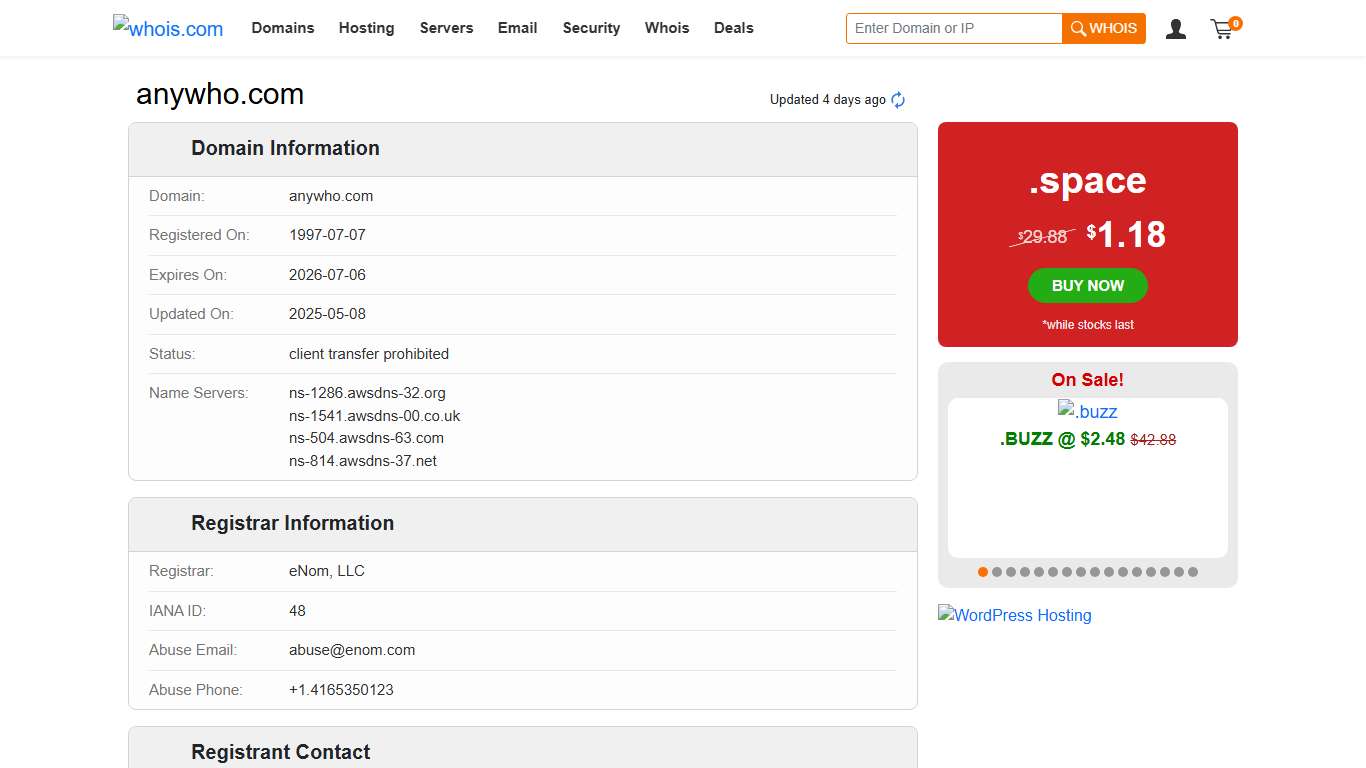Click the whois.com logo

pos(168,28)
